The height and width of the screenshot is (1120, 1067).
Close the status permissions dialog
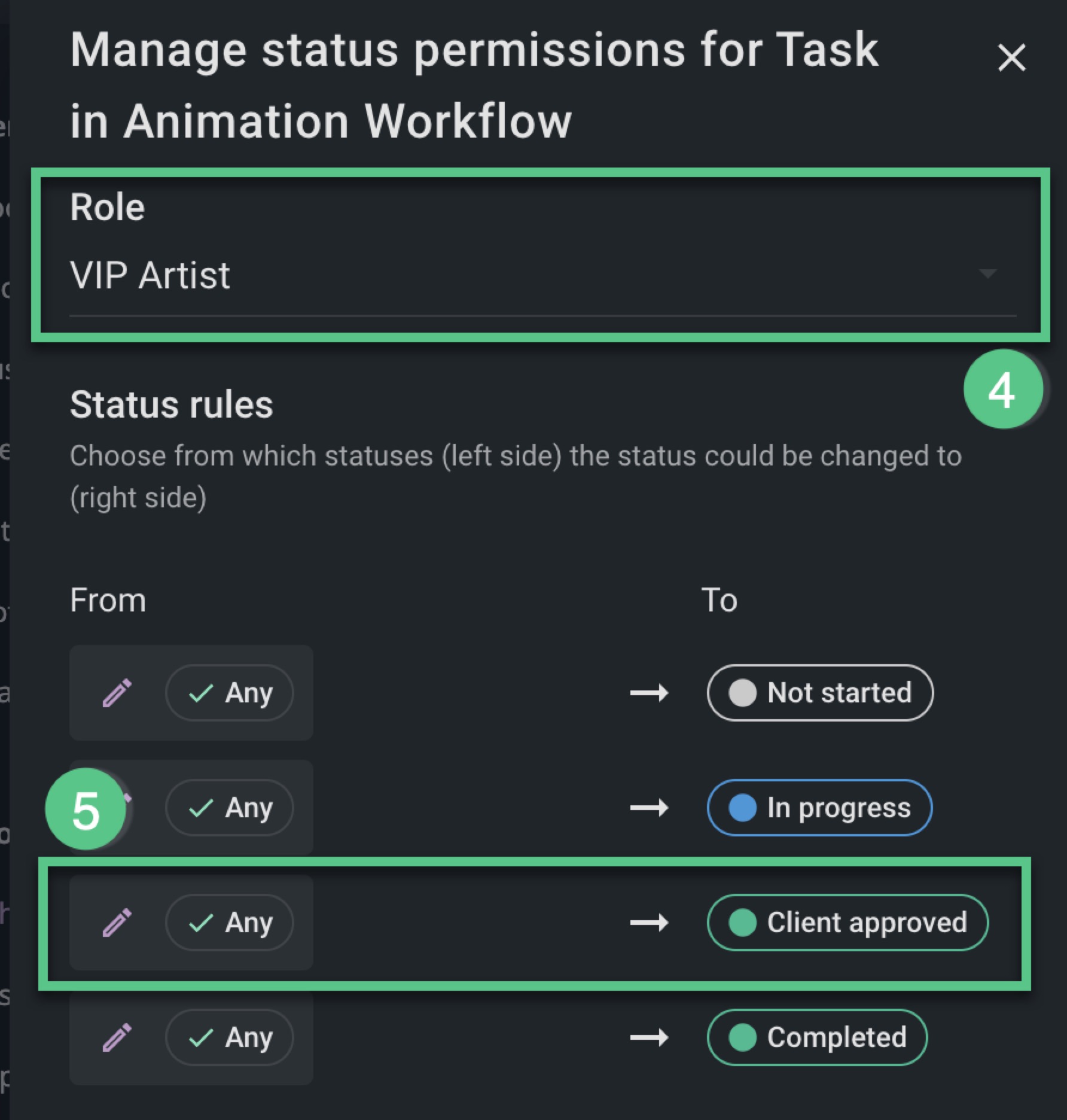tap(1011, 58)
